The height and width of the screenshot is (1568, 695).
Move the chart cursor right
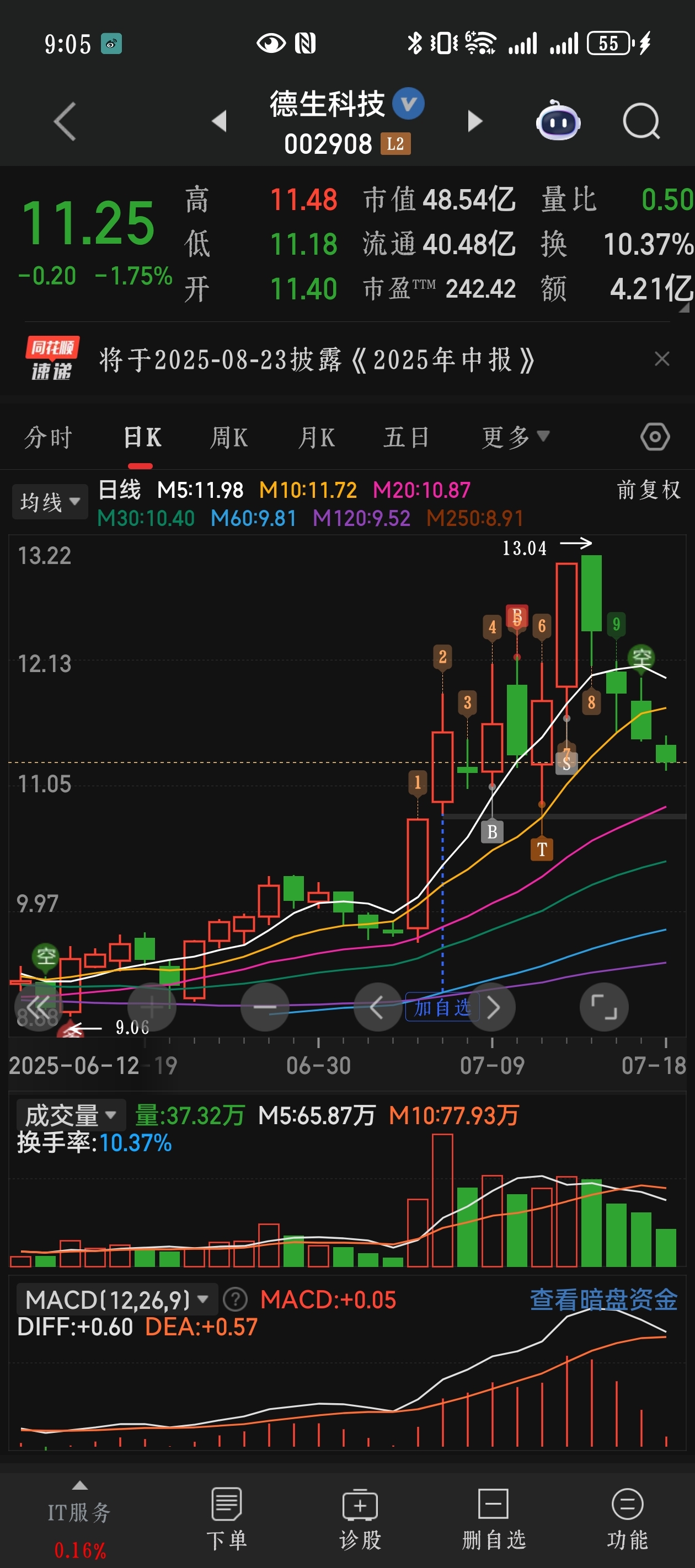[492, 1007]
